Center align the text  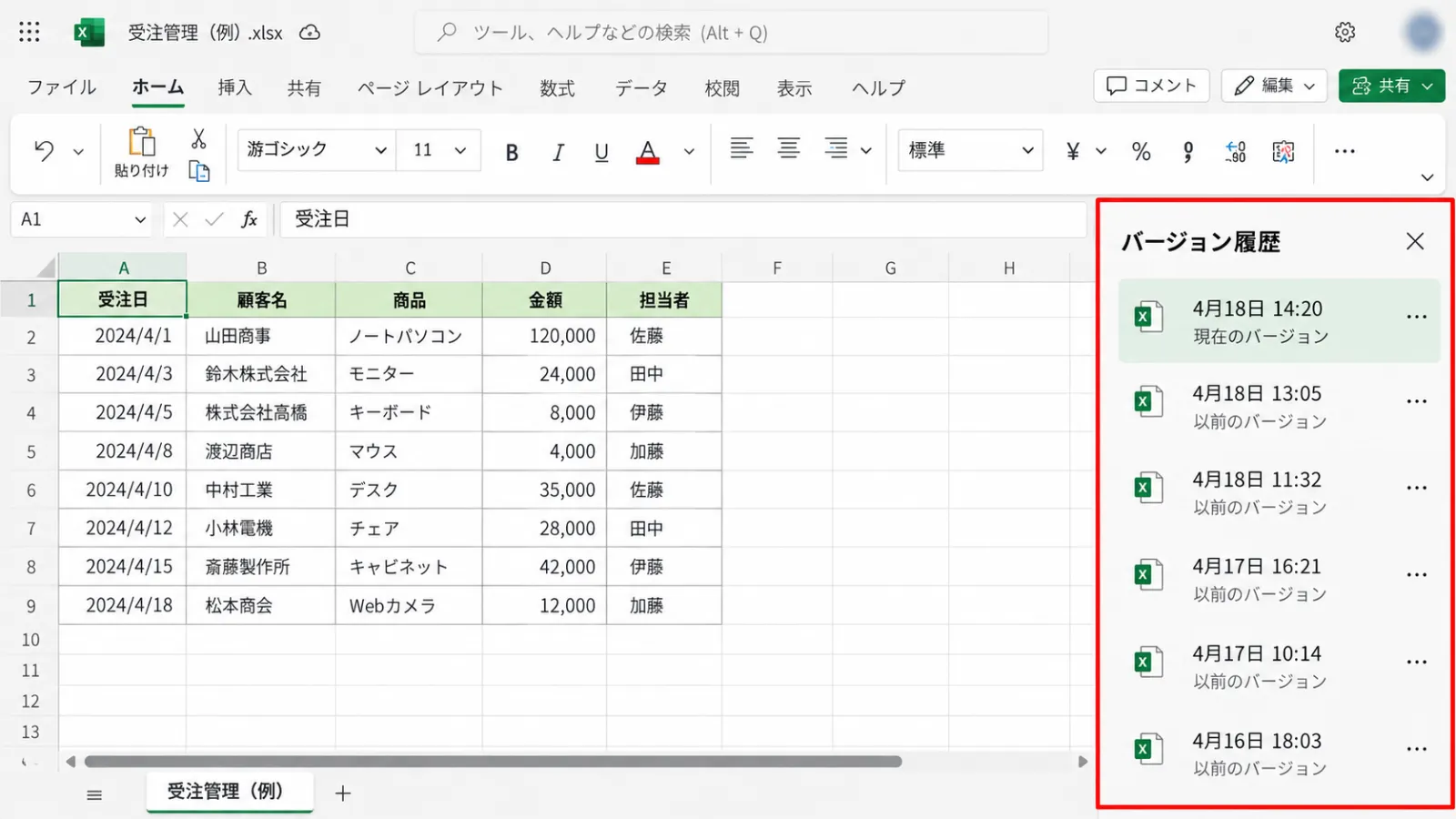coord(788,148)
